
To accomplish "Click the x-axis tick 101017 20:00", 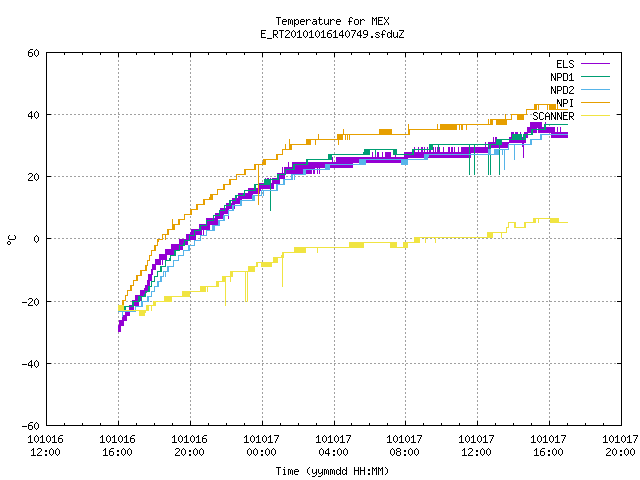I will [x=620, y=446].
